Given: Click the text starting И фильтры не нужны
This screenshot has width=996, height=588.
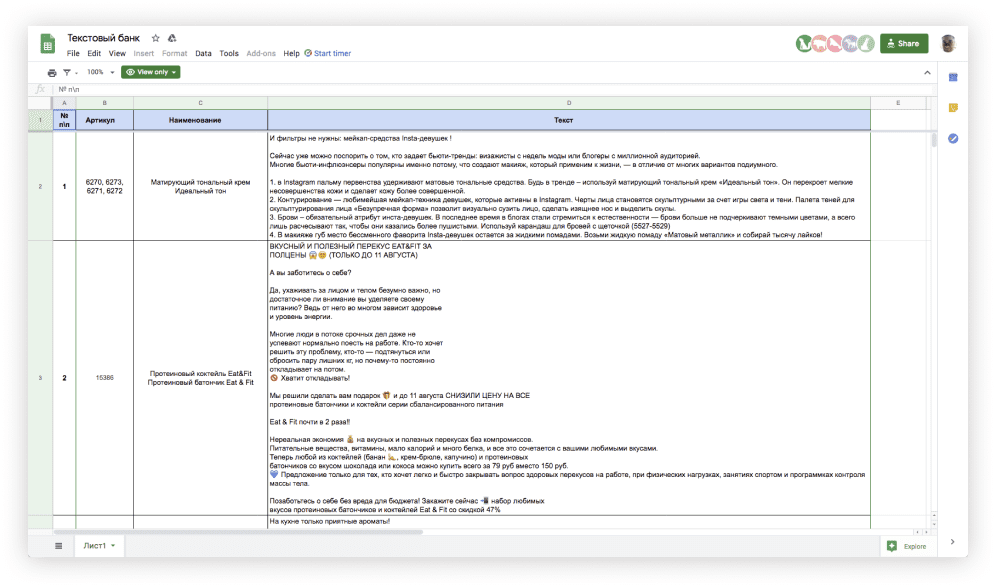Looking at the screenshot, I should coord(569,186).
